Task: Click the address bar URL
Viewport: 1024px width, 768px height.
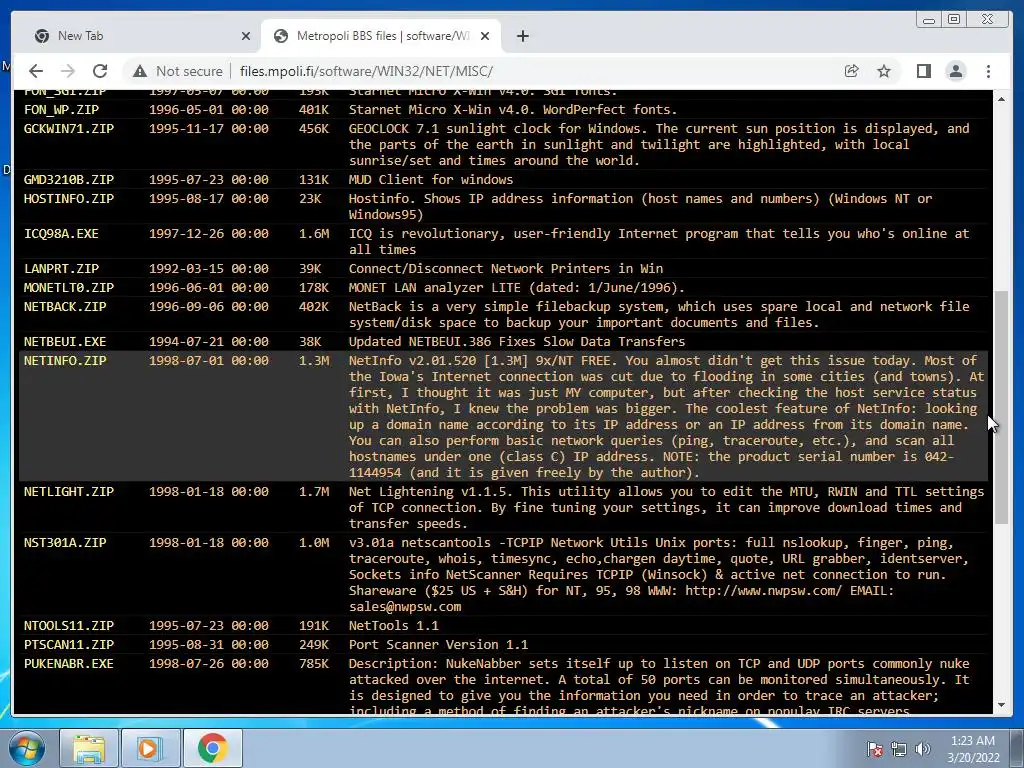Action: pos(366,71)
